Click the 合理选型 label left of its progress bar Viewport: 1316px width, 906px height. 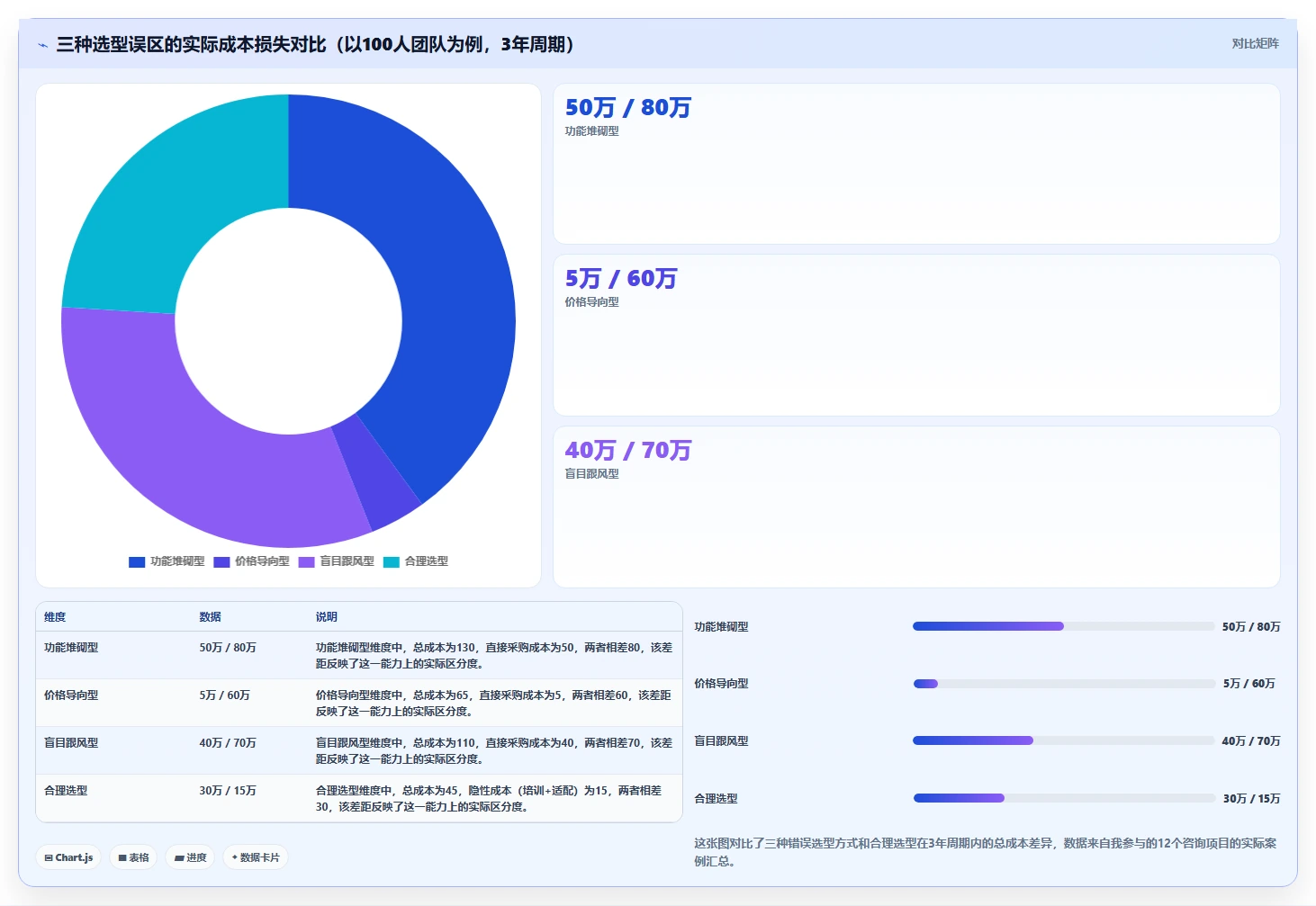pos(716,799)
